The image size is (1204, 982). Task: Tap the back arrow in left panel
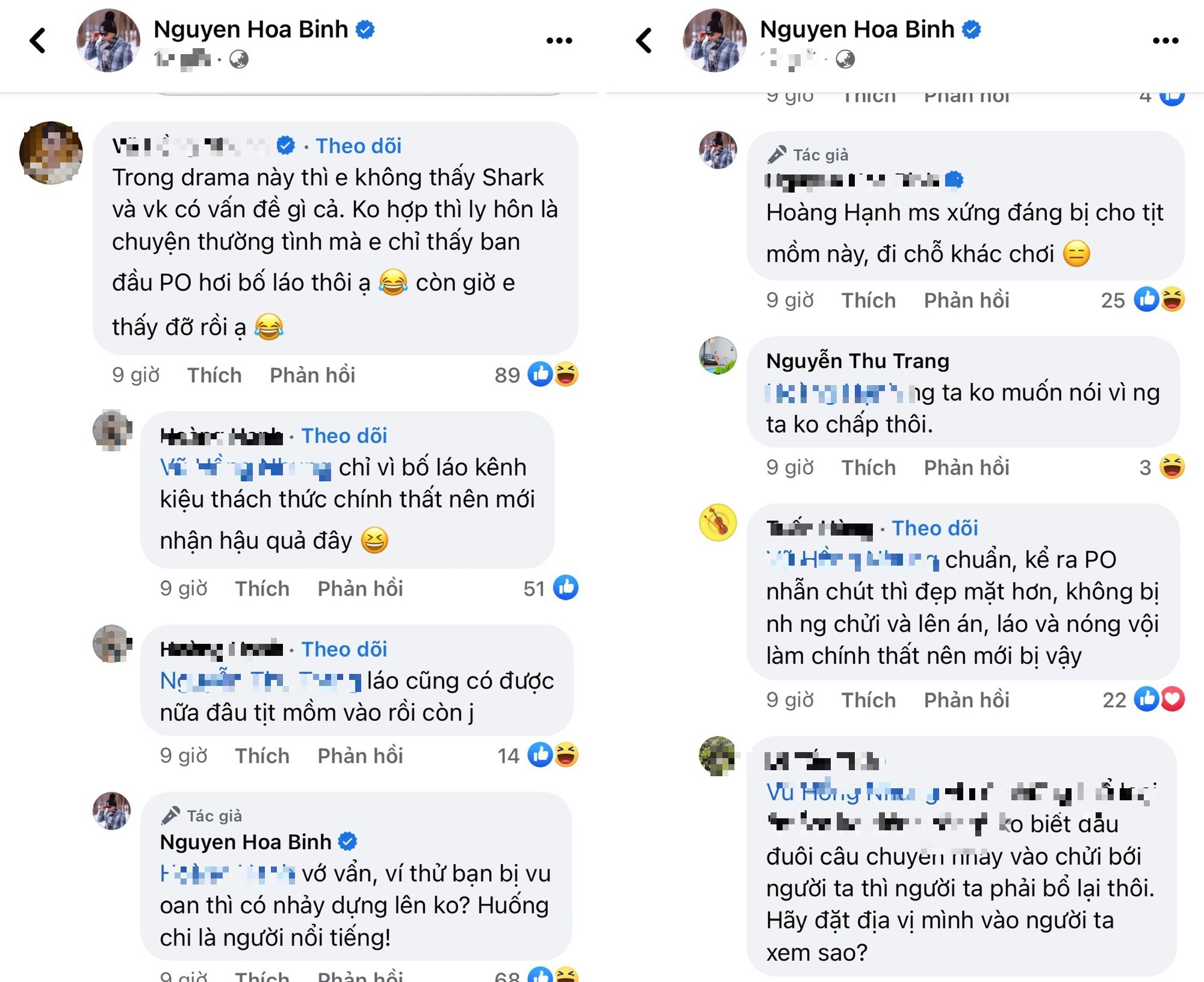[x=39, y=41]
